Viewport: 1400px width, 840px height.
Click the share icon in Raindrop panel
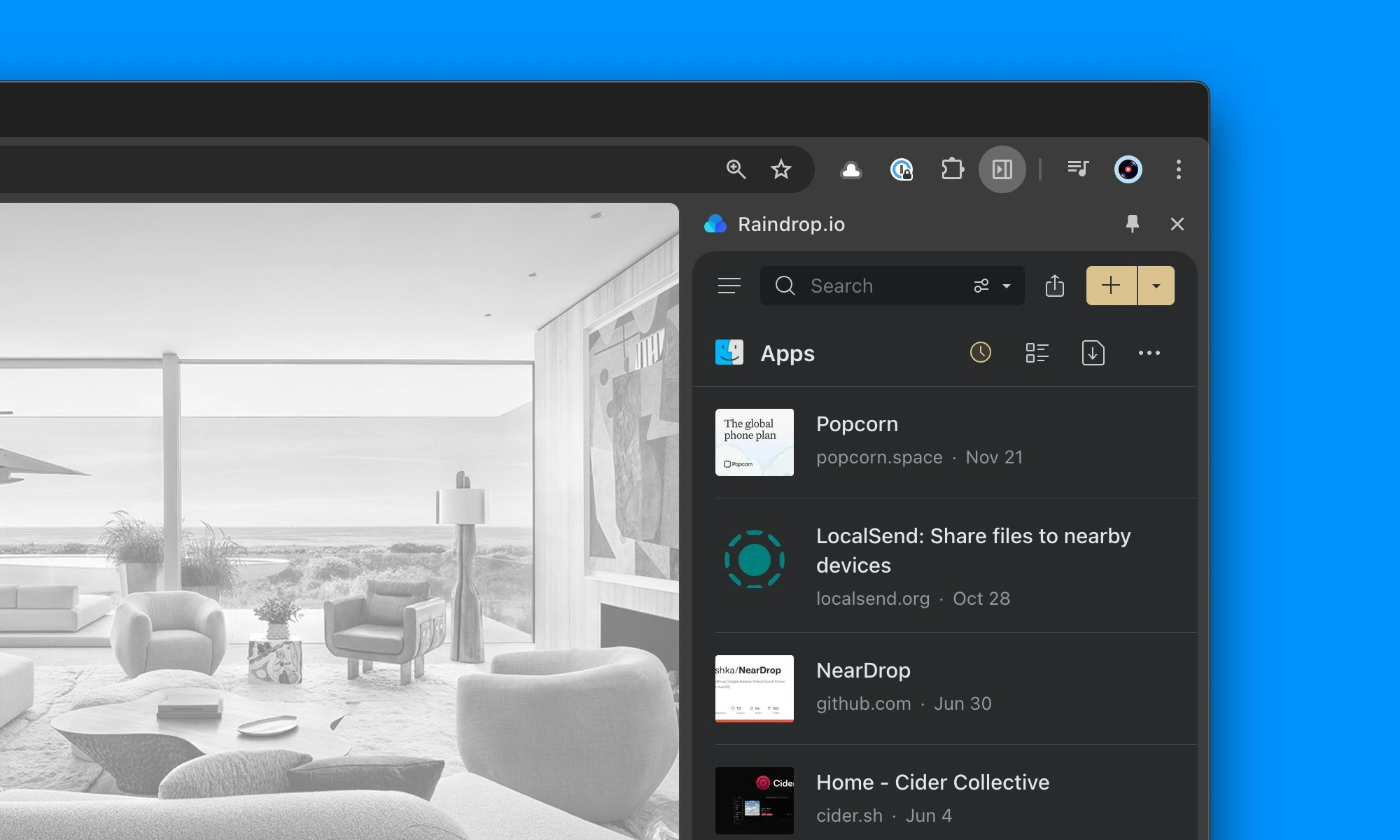pos(1054,286)
